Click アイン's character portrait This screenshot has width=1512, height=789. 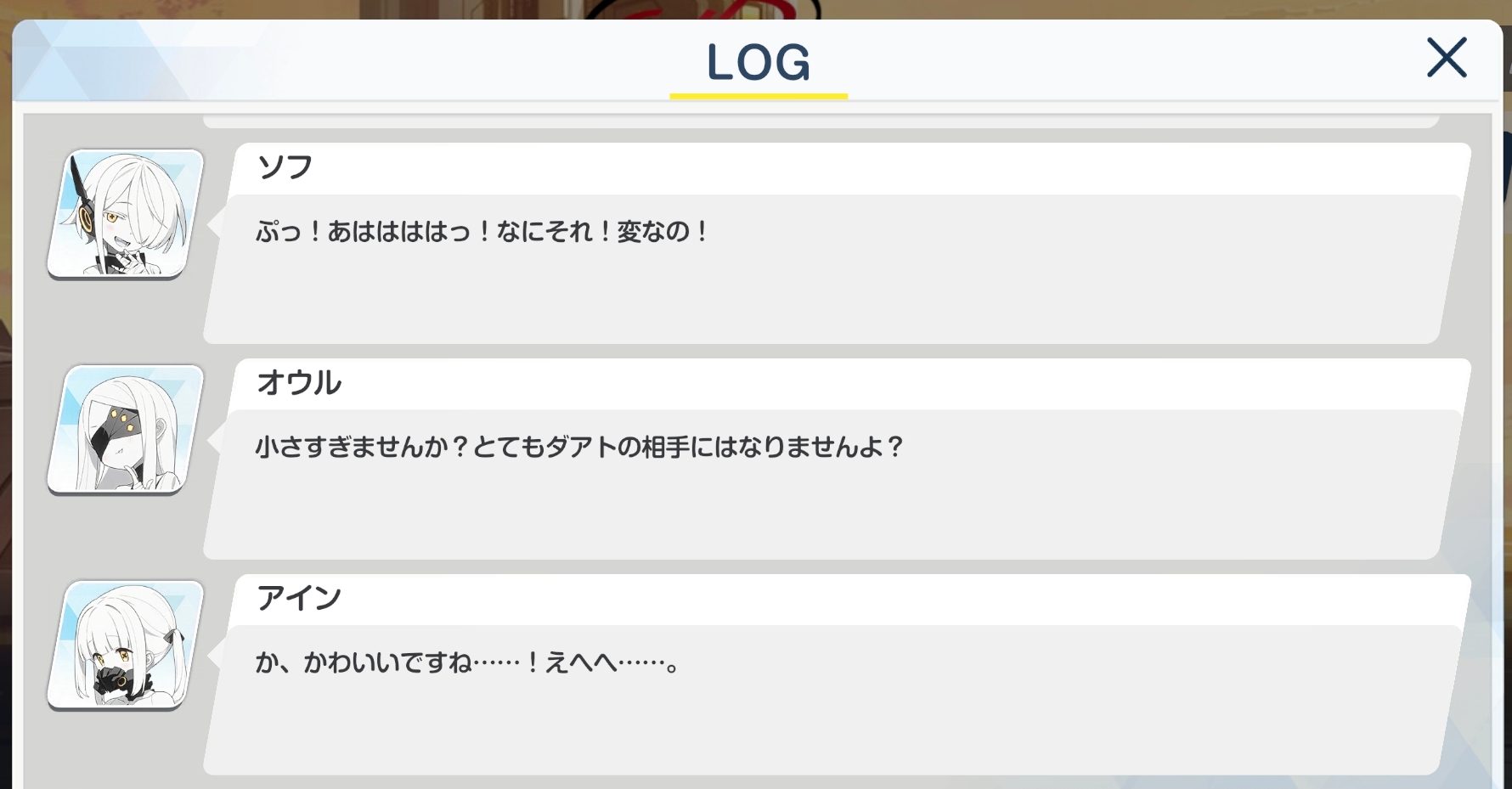(126, 645)
